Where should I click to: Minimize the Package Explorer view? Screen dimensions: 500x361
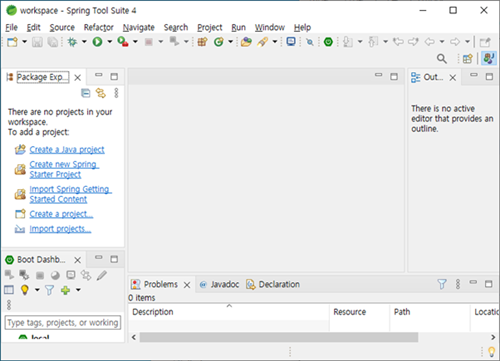pyautogui.click(x=99, y=75)
